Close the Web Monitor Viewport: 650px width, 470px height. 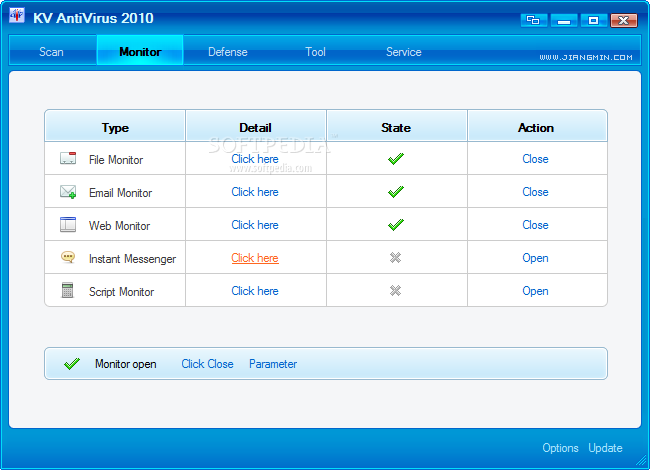click(x=535, y=225)
